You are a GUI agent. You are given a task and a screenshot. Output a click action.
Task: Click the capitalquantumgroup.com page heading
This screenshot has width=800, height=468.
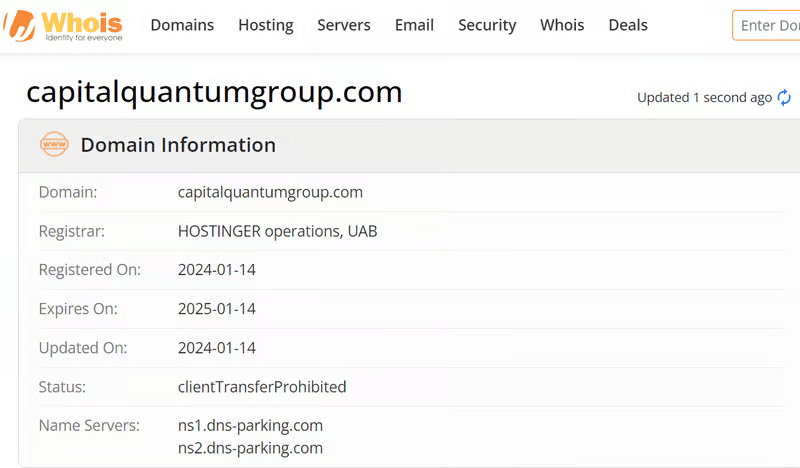coord(214,92)
